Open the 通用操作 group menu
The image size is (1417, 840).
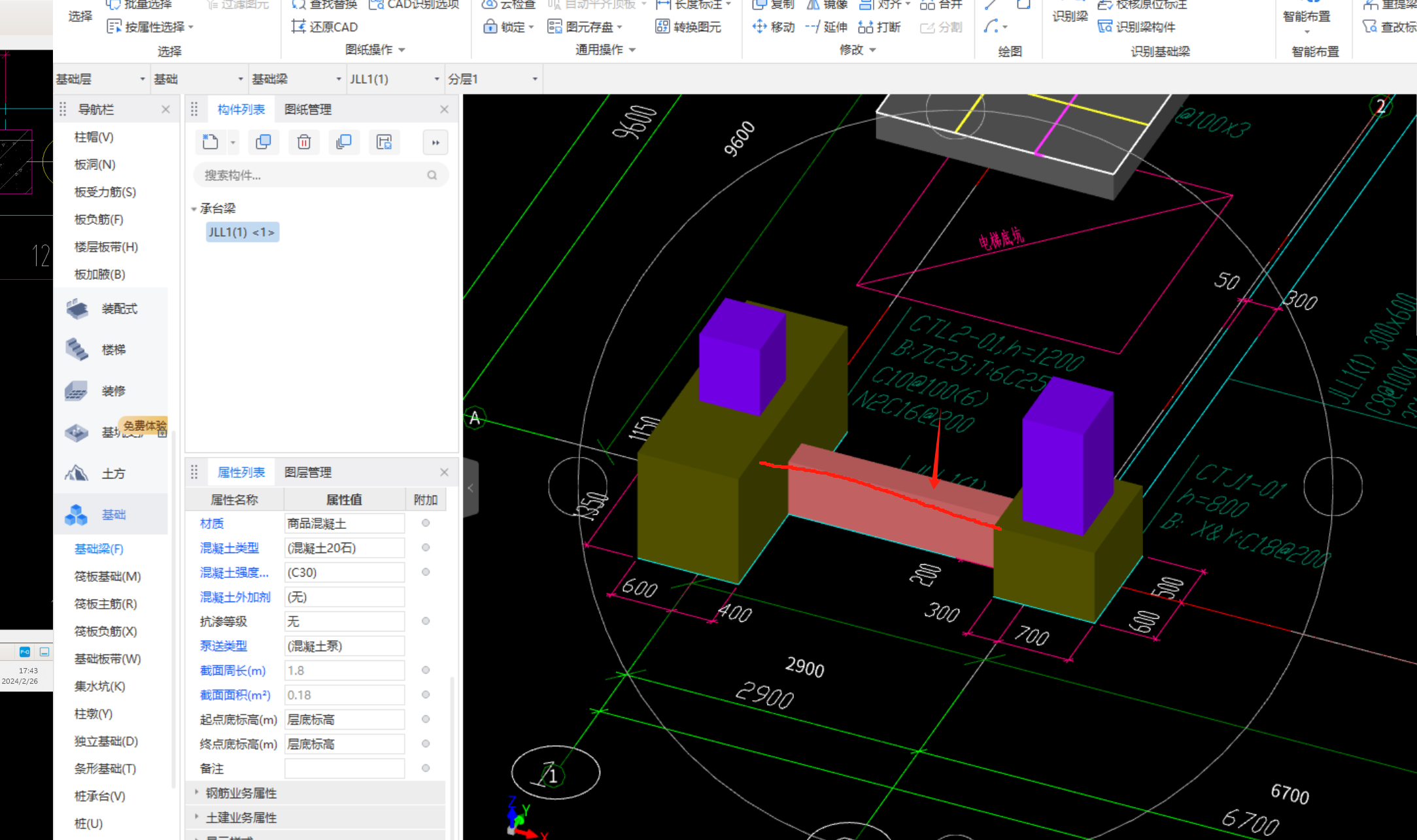pyautogui.click(x=606, y=50)
